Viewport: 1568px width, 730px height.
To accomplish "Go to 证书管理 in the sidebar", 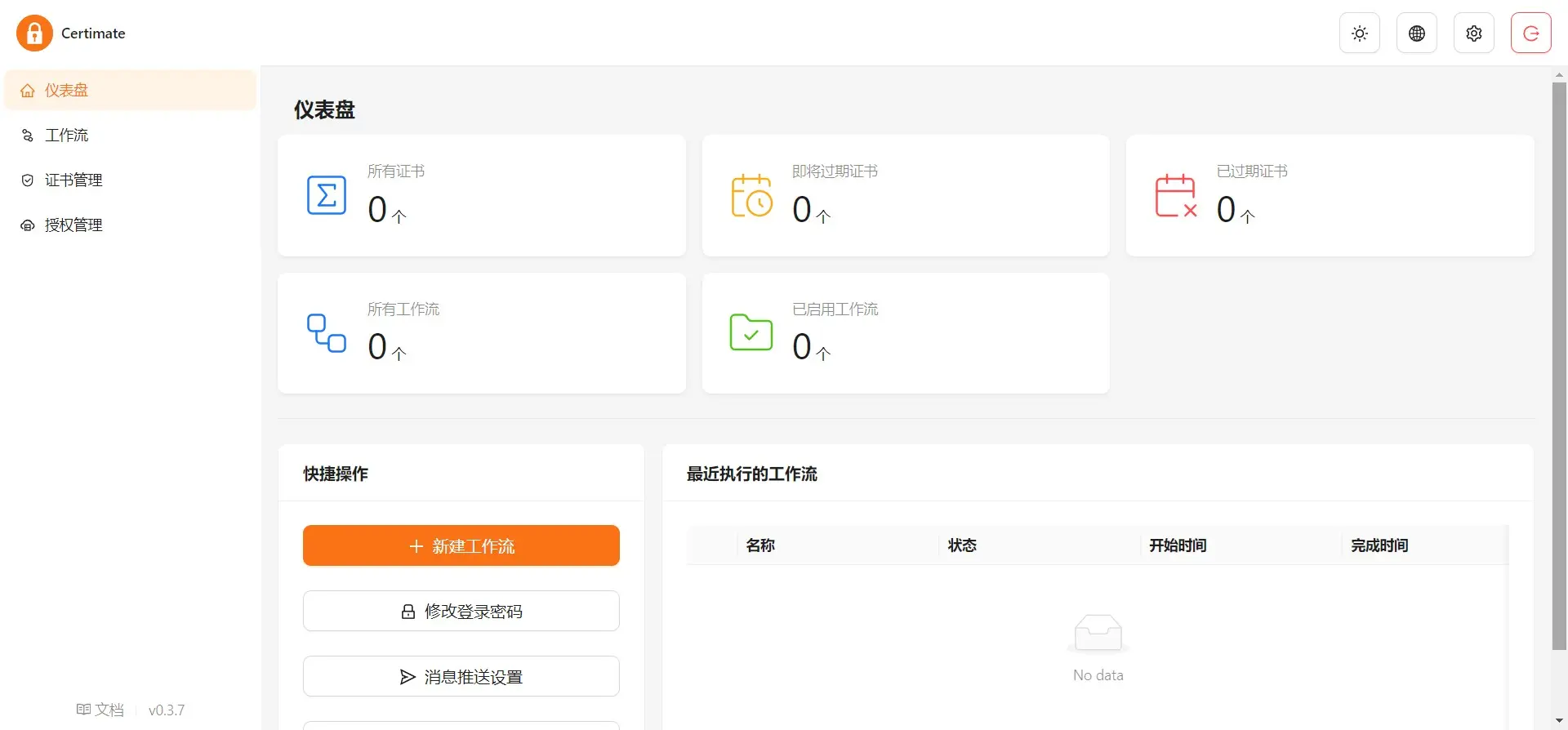I will [x=73, y=180].
